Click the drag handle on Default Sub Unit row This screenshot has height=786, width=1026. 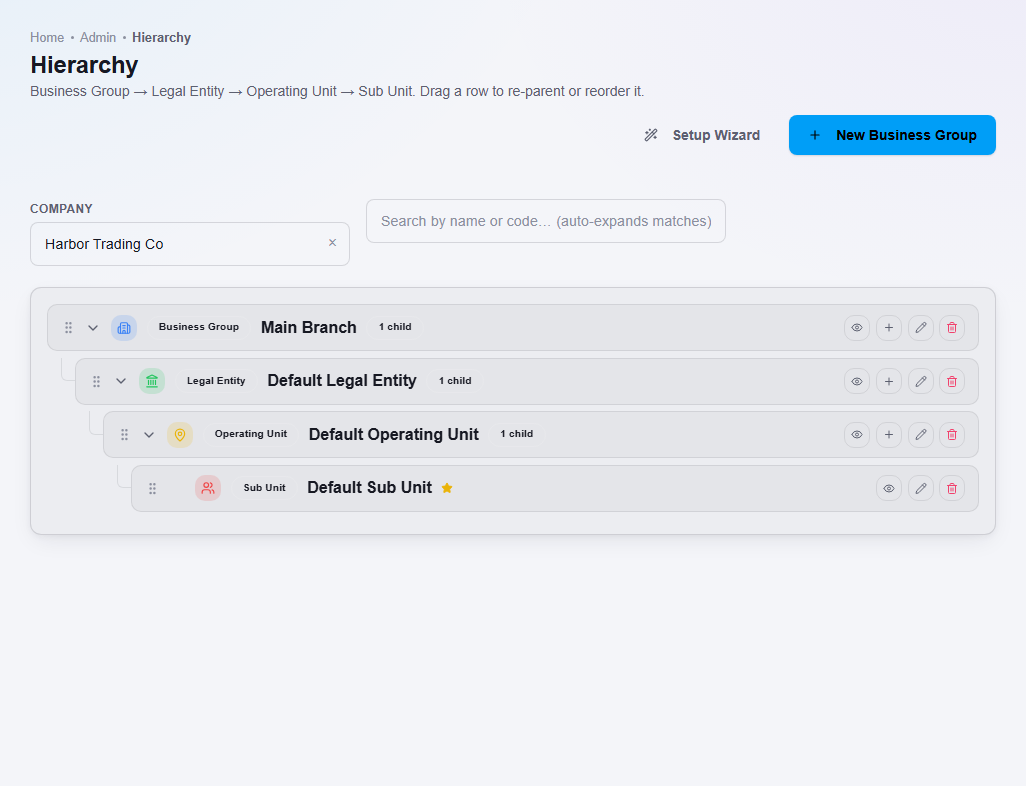(152, 488)
